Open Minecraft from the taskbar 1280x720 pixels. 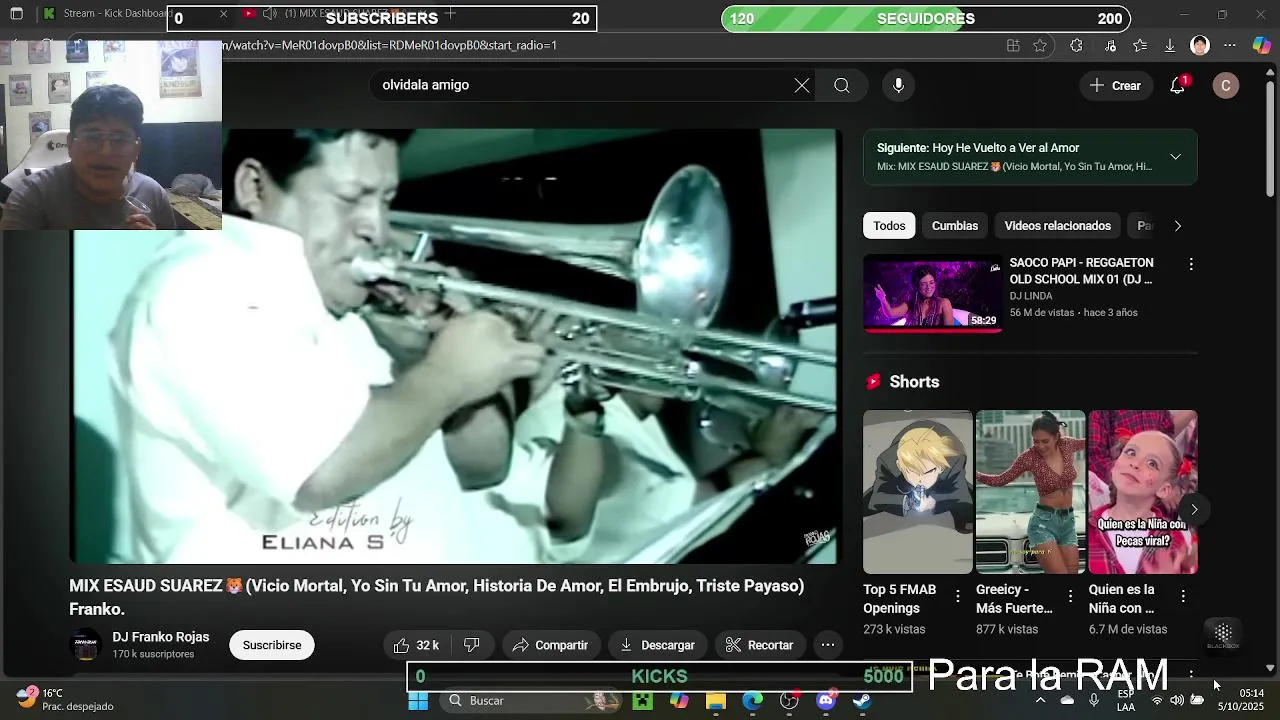click(x=642, y=701)
